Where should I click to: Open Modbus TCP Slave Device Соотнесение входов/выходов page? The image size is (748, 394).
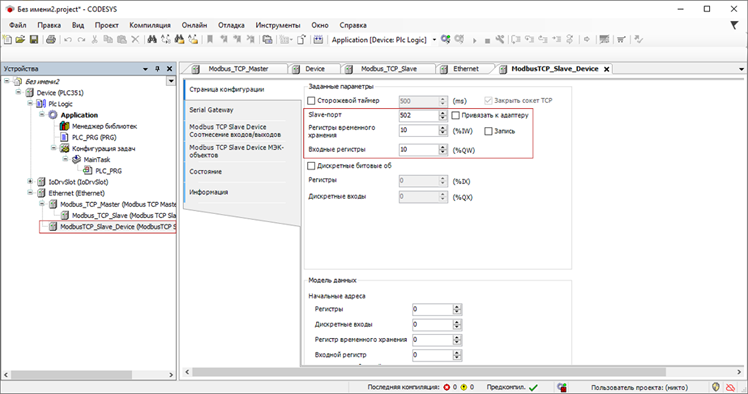click(x=235, y=131)
